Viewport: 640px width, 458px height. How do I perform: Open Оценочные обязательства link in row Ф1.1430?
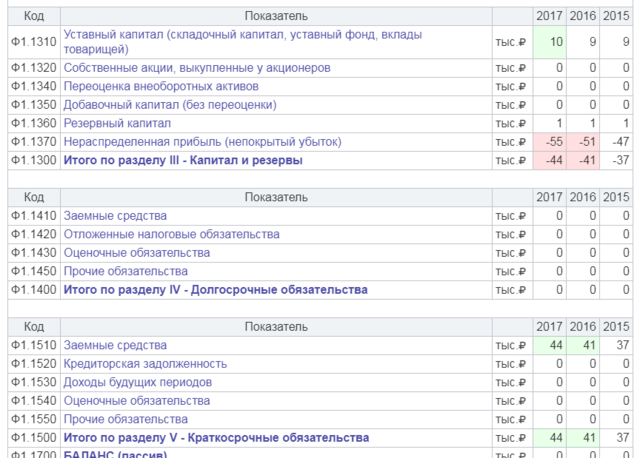pyautogui.click(x=137, y=253)
